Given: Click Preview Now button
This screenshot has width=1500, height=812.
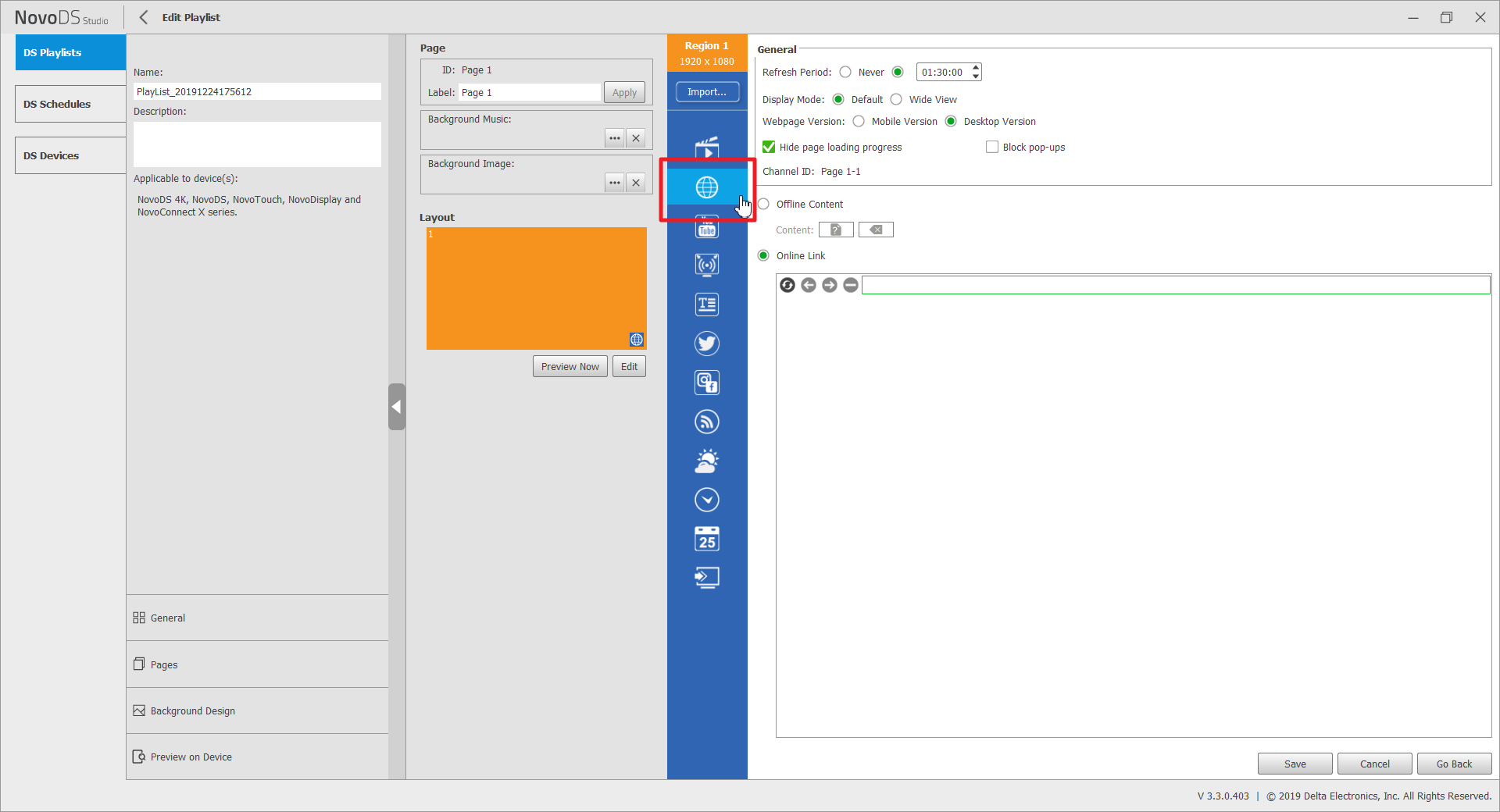Looking at the screenshot, I should pyautogui.click(x=570, y=366).
